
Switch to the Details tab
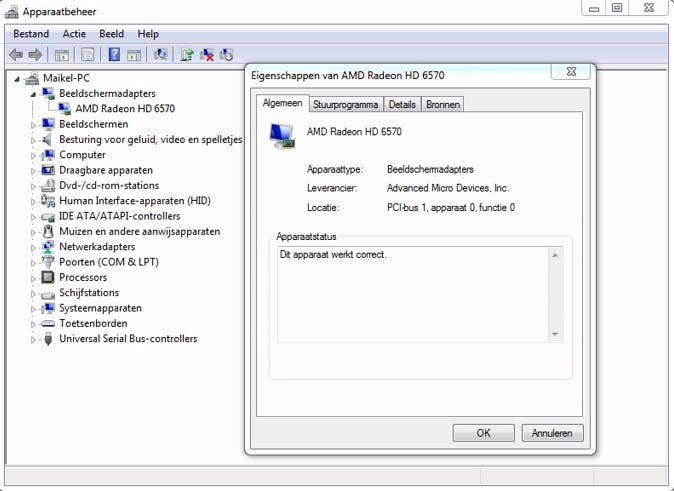point(402,104)
